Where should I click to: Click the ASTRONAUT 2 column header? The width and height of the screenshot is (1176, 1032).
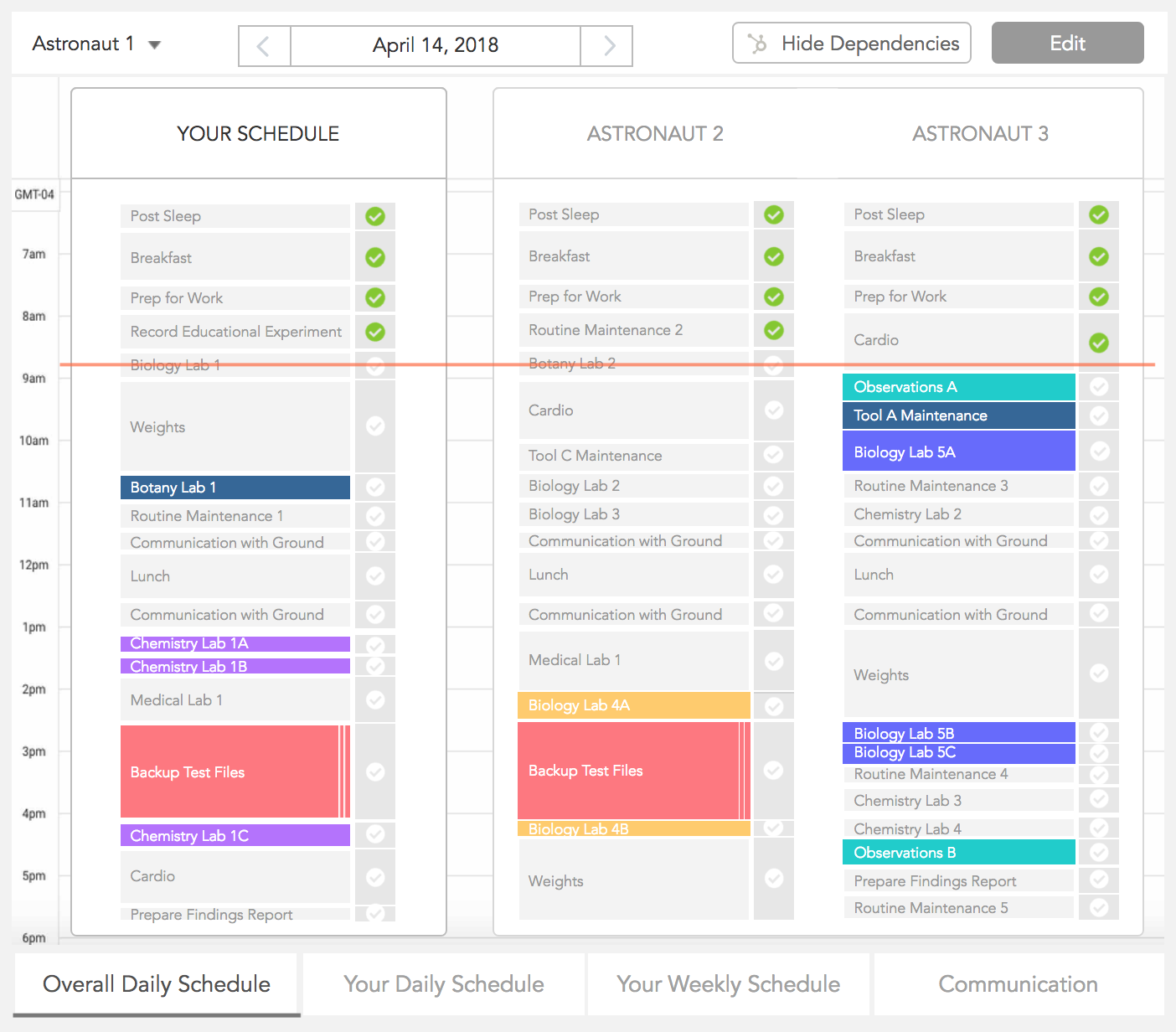(655, 133)
